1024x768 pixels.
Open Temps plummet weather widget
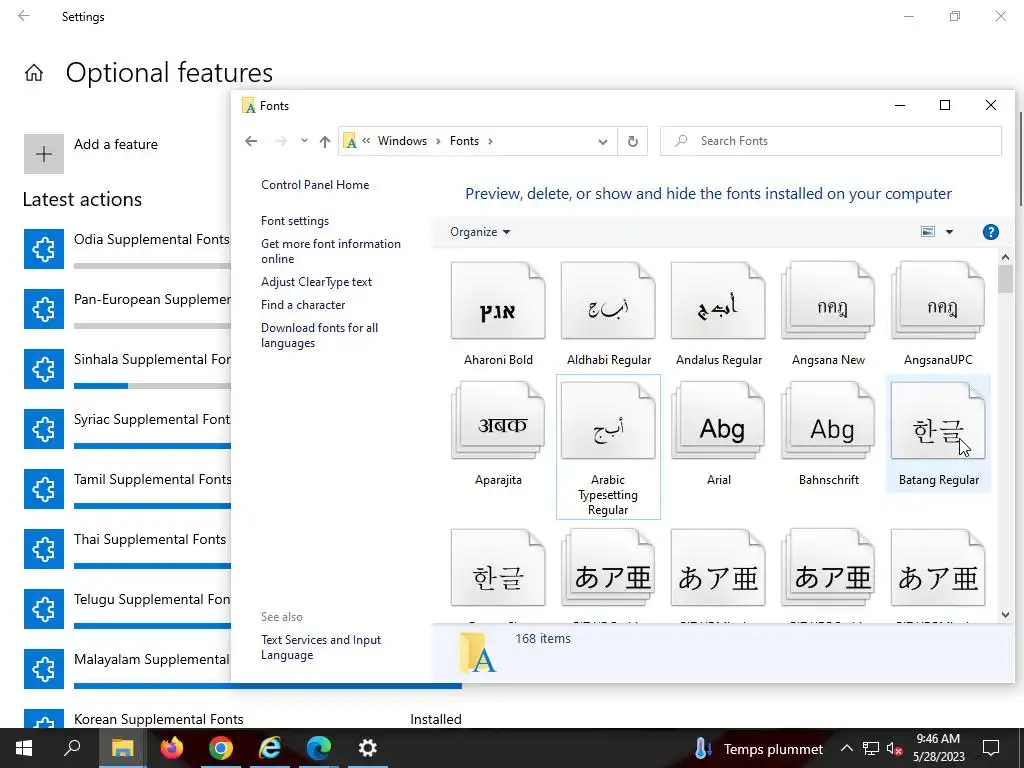coord(758,748)
